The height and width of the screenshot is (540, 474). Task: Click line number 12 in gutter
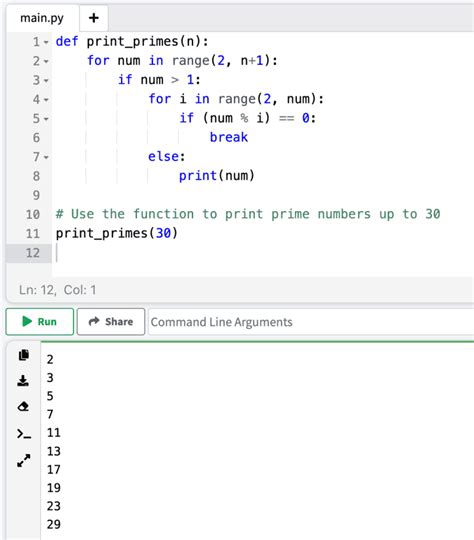33,253
